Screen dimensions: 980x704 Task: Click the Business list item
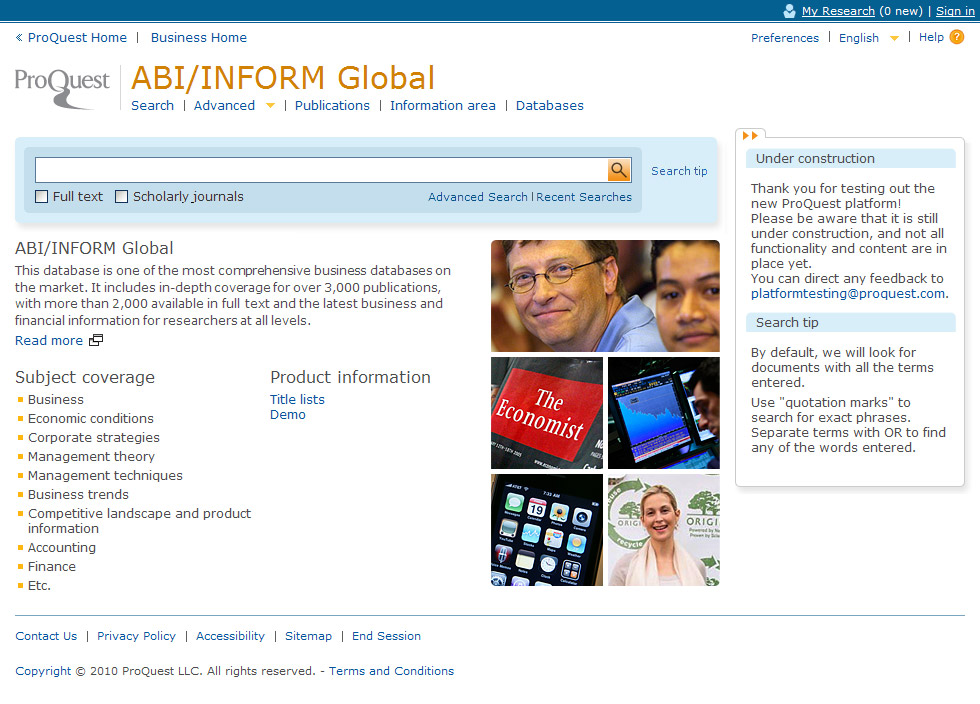[x=56, y=400]
